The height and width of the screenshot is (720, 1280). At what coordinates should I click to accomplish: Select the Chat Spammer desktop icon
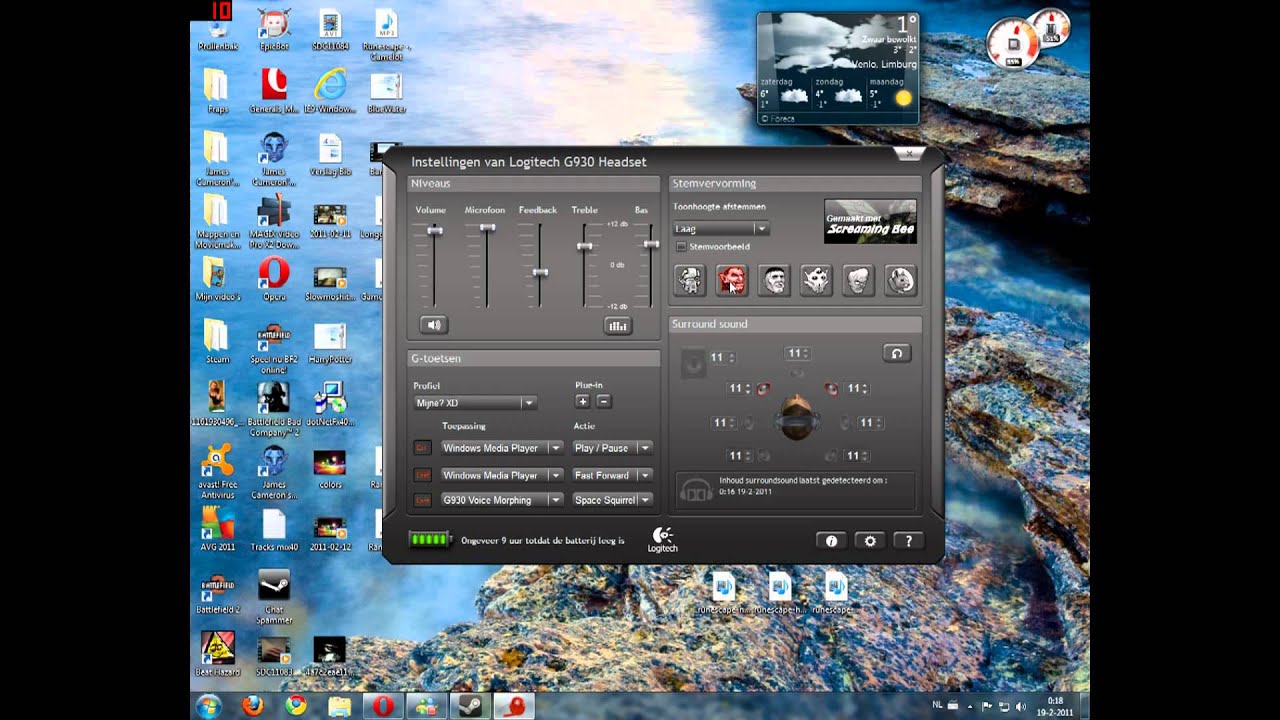[274, 597]
